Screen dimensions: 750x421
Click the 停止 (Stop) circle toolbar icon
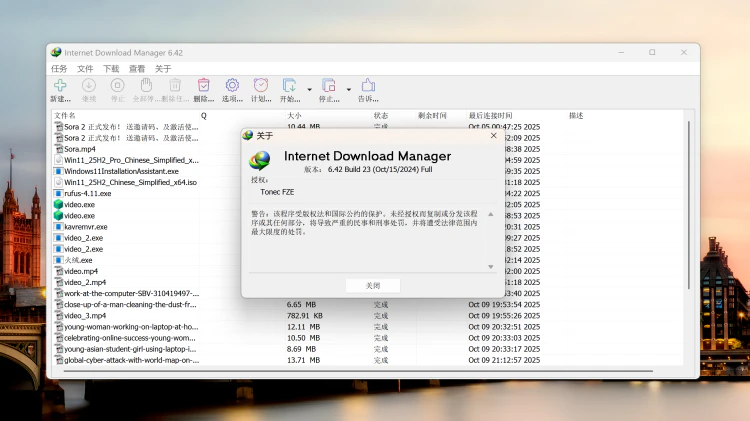[117, 87]
